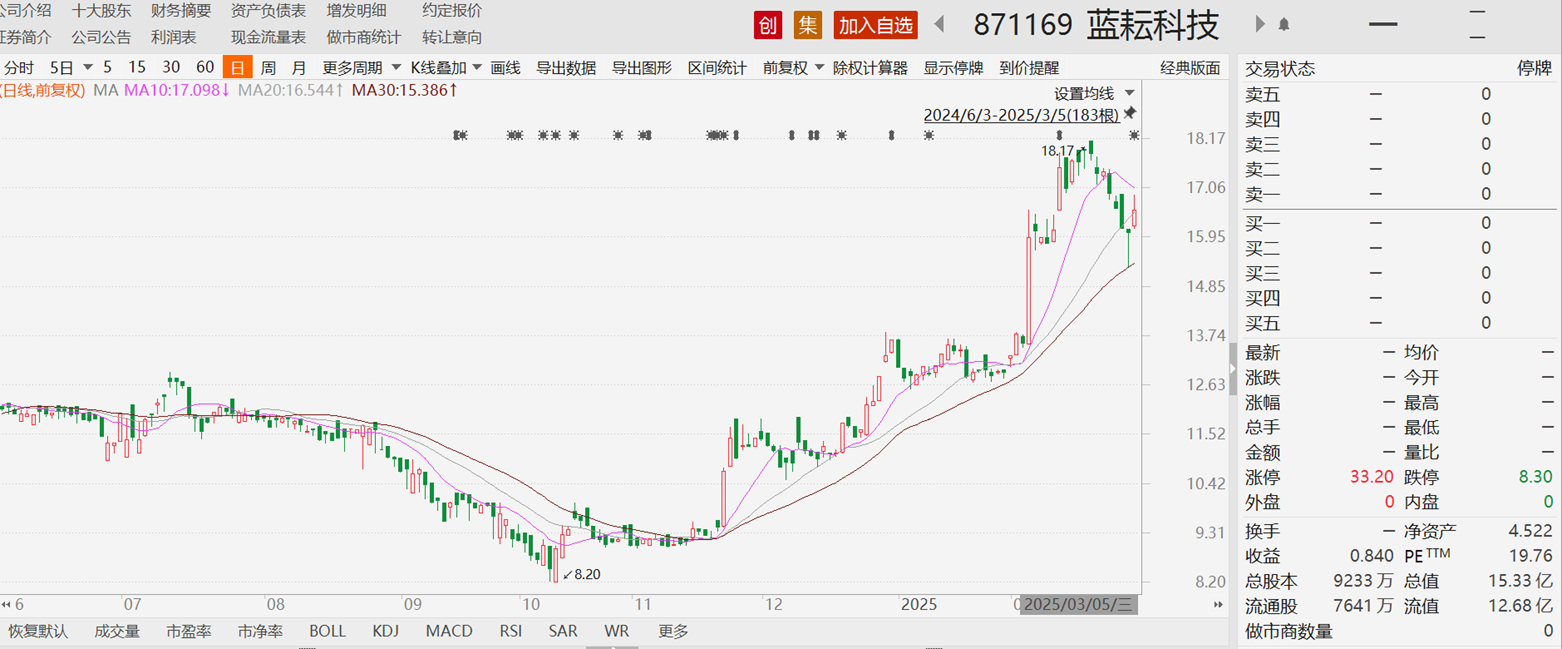Select monthly 月 period
1562x649 pixels.
click(x=299, y=68)
